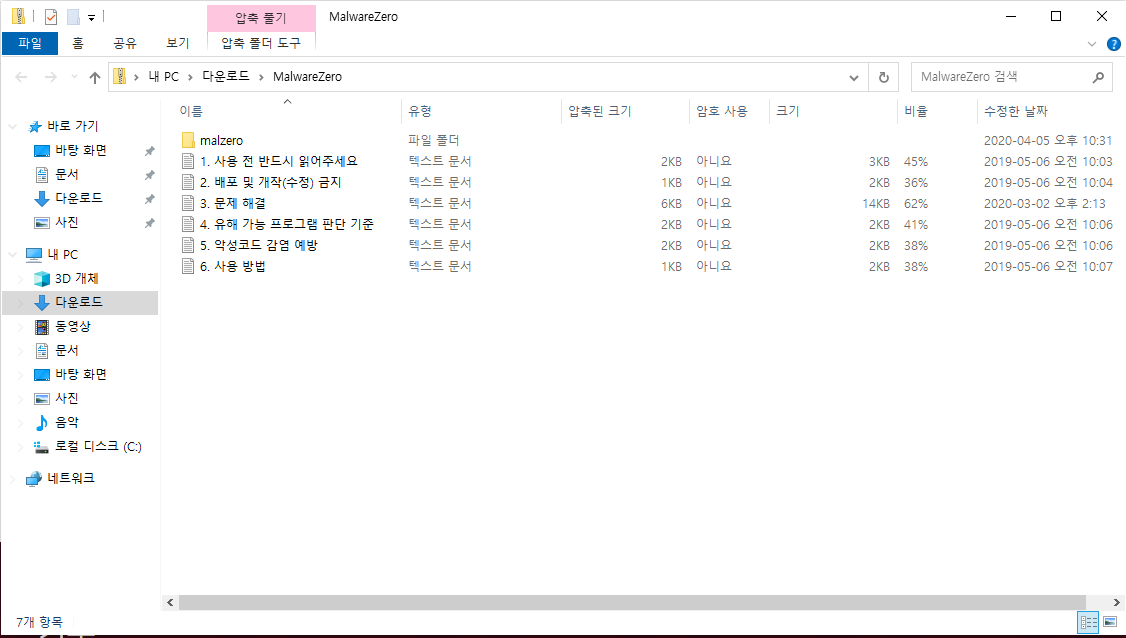
Task: Go up one folder level
Action: point(95,78)
